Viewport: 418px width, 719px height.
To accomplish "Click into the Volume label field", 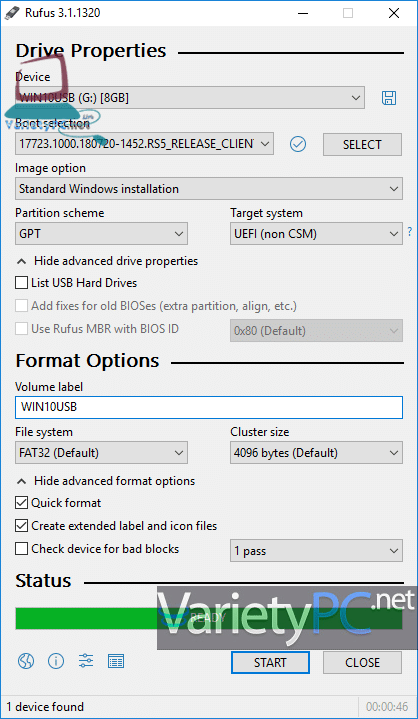I will (209, 408).
